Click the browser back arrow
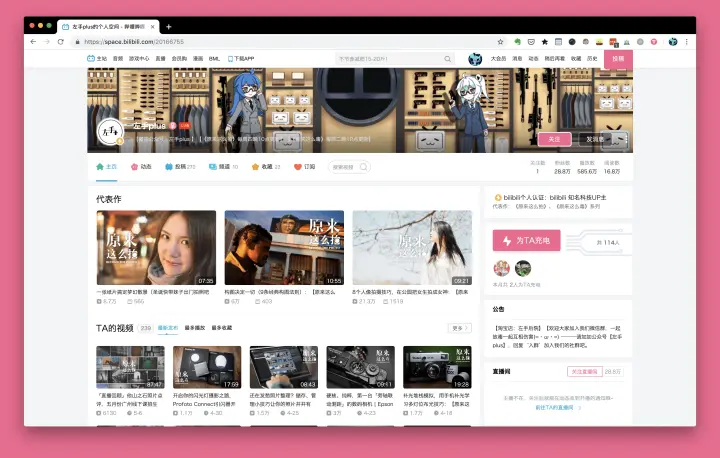 33,42
